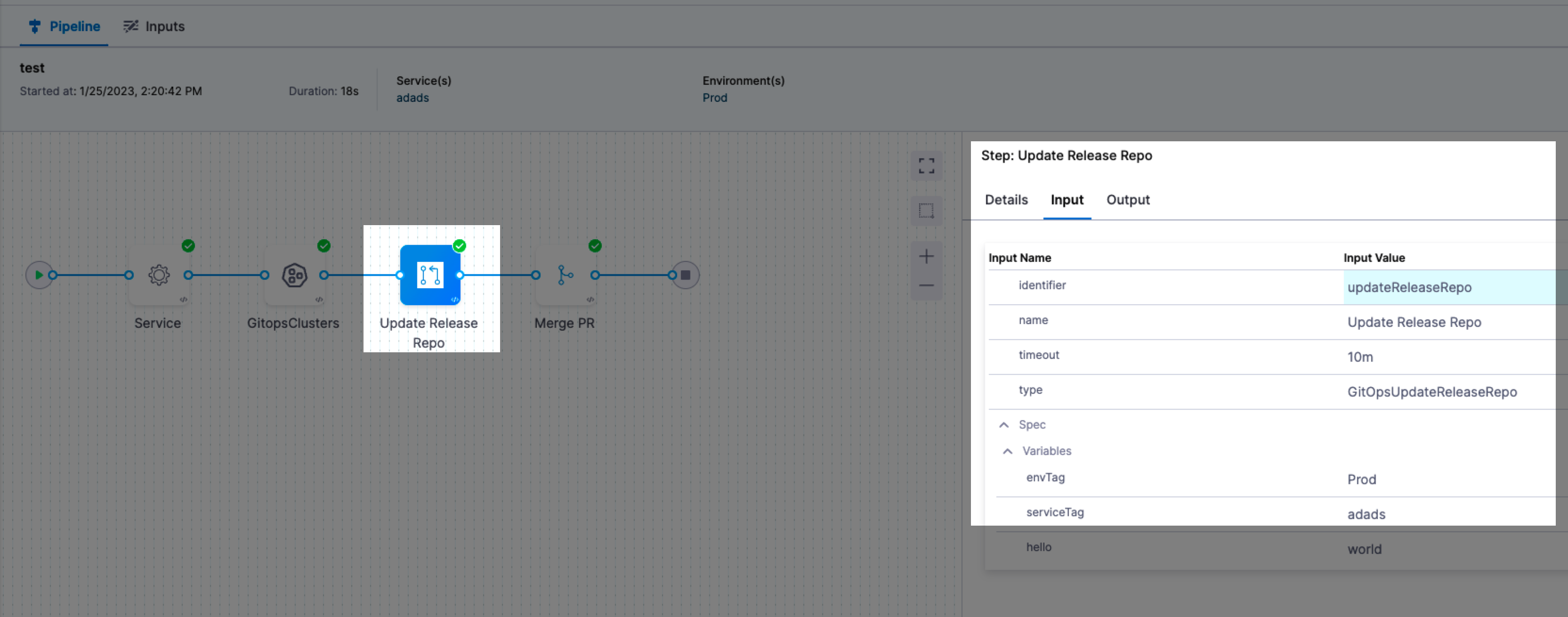Viewport: 1568px width, 617px height.
Task: Open the Prod environment link
Action: (715, 97)
